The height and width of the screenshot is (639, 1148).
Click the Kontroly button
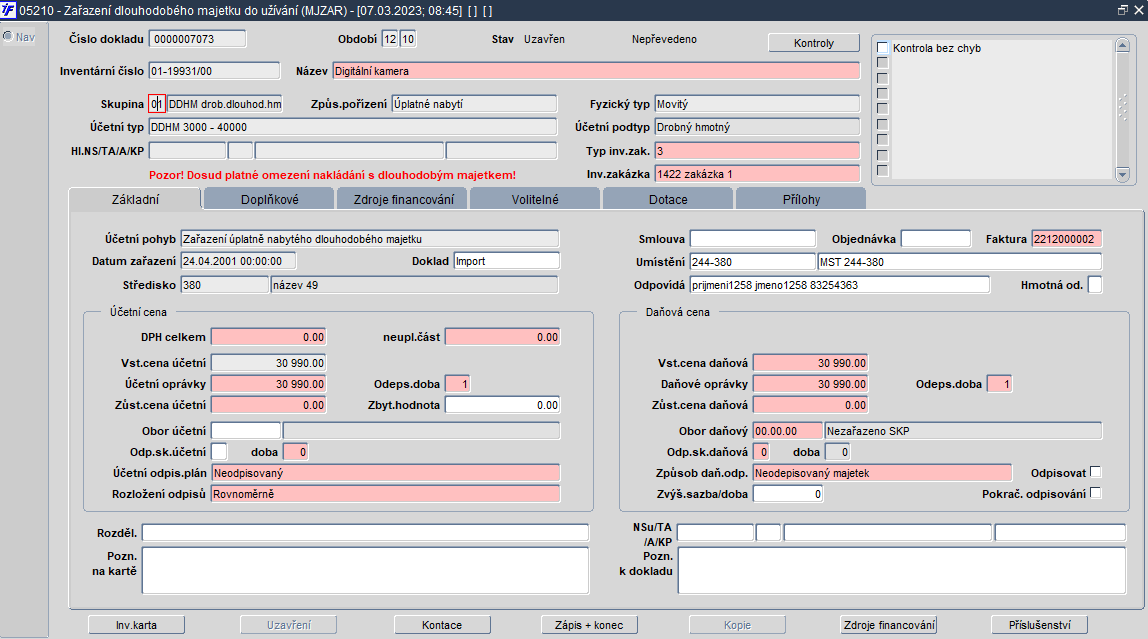tap(813, 43)
